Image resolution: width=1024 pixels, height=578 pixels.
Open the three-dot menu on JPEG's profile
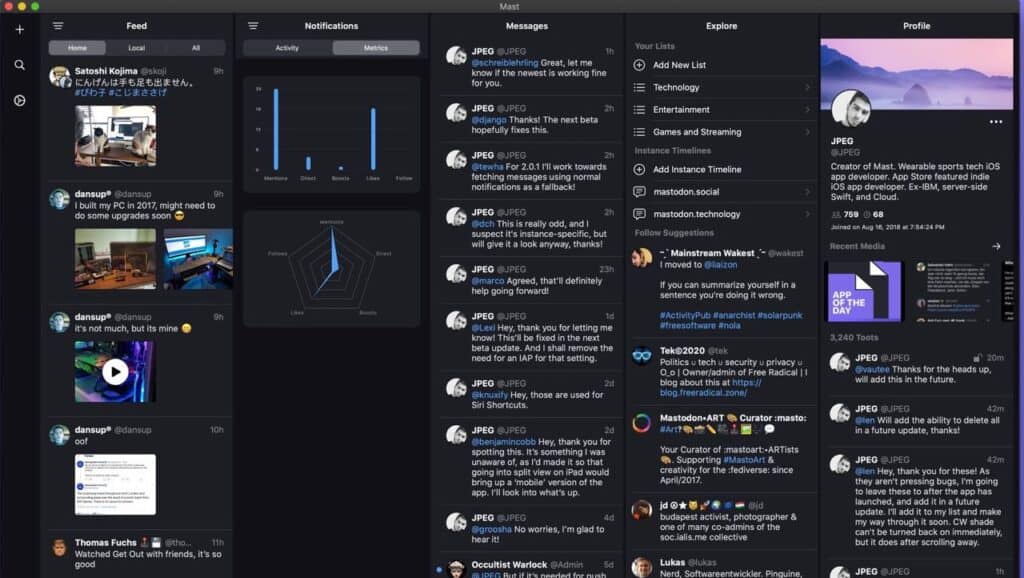pyautogui.click(x=995, y=122)
